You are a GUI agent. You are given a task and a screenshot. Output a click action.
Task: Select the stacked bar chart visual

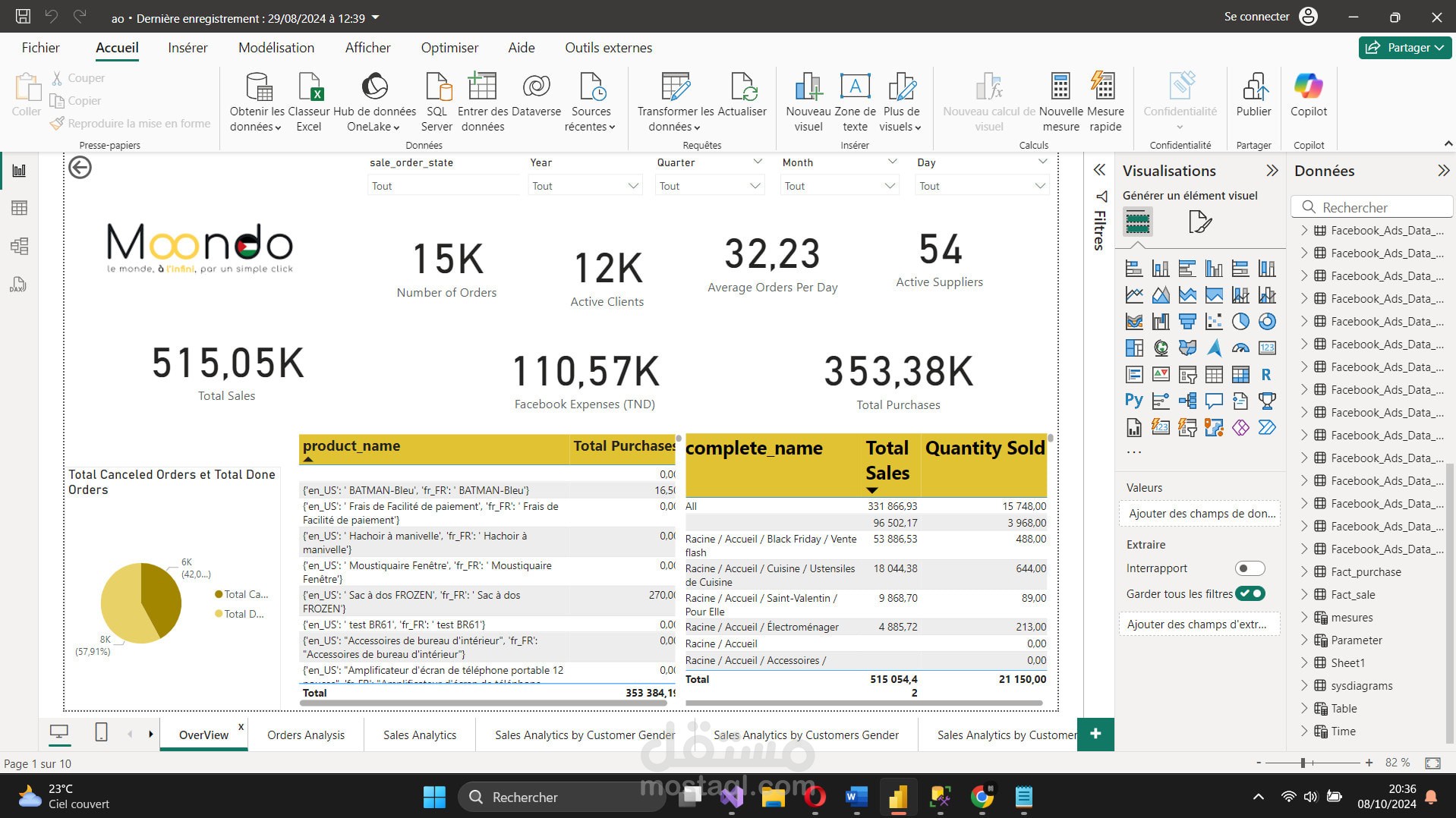[1134, 269]
